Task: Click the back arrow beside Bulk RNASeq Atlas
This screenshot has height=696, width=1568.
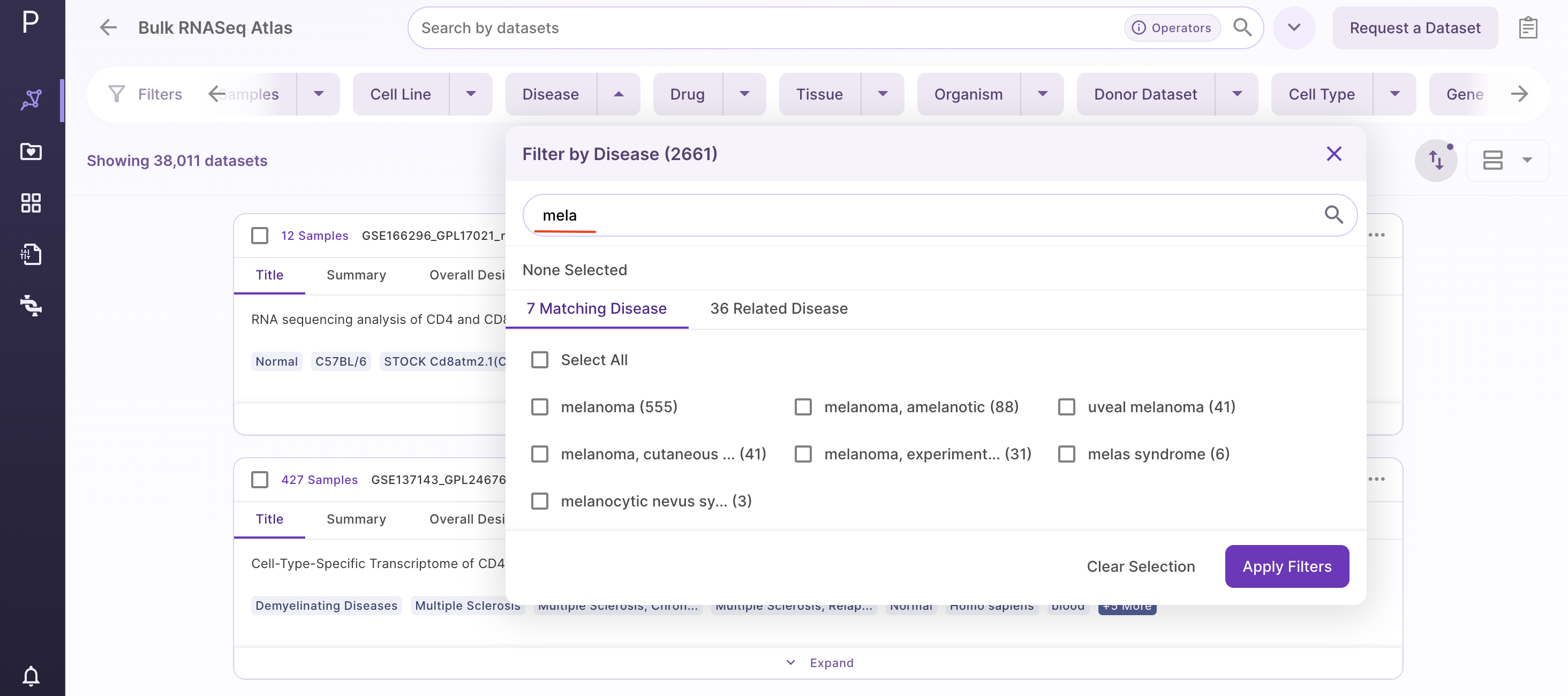Action: tap(108, 27)
